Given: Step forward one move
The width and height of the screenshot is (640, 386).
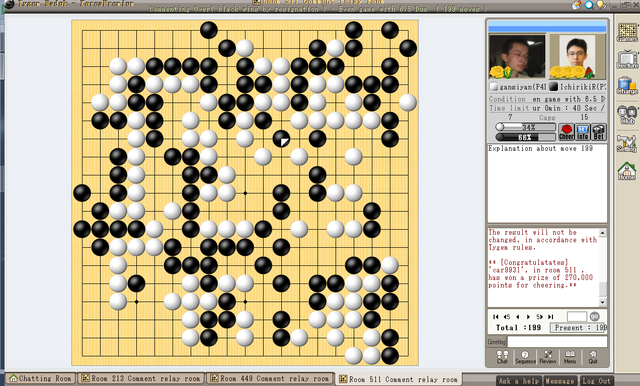Looking at the screenshot, I should point(528,317).
